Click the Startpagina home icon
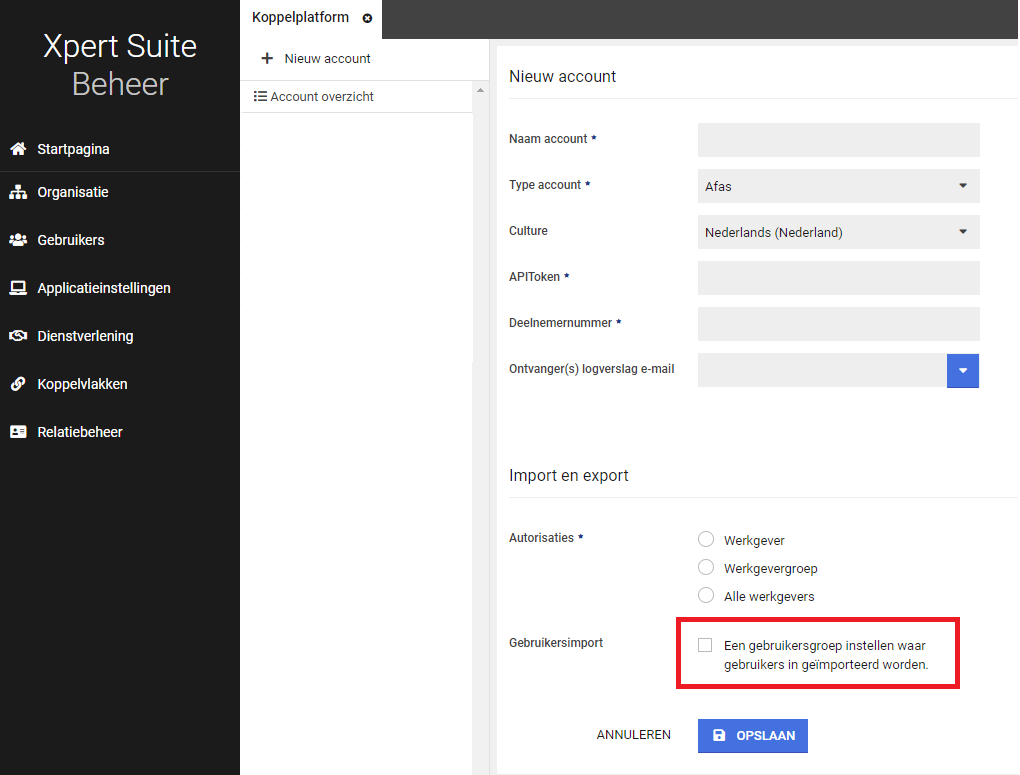Screen dimensions: 1020x775 (x=18, y=149)
